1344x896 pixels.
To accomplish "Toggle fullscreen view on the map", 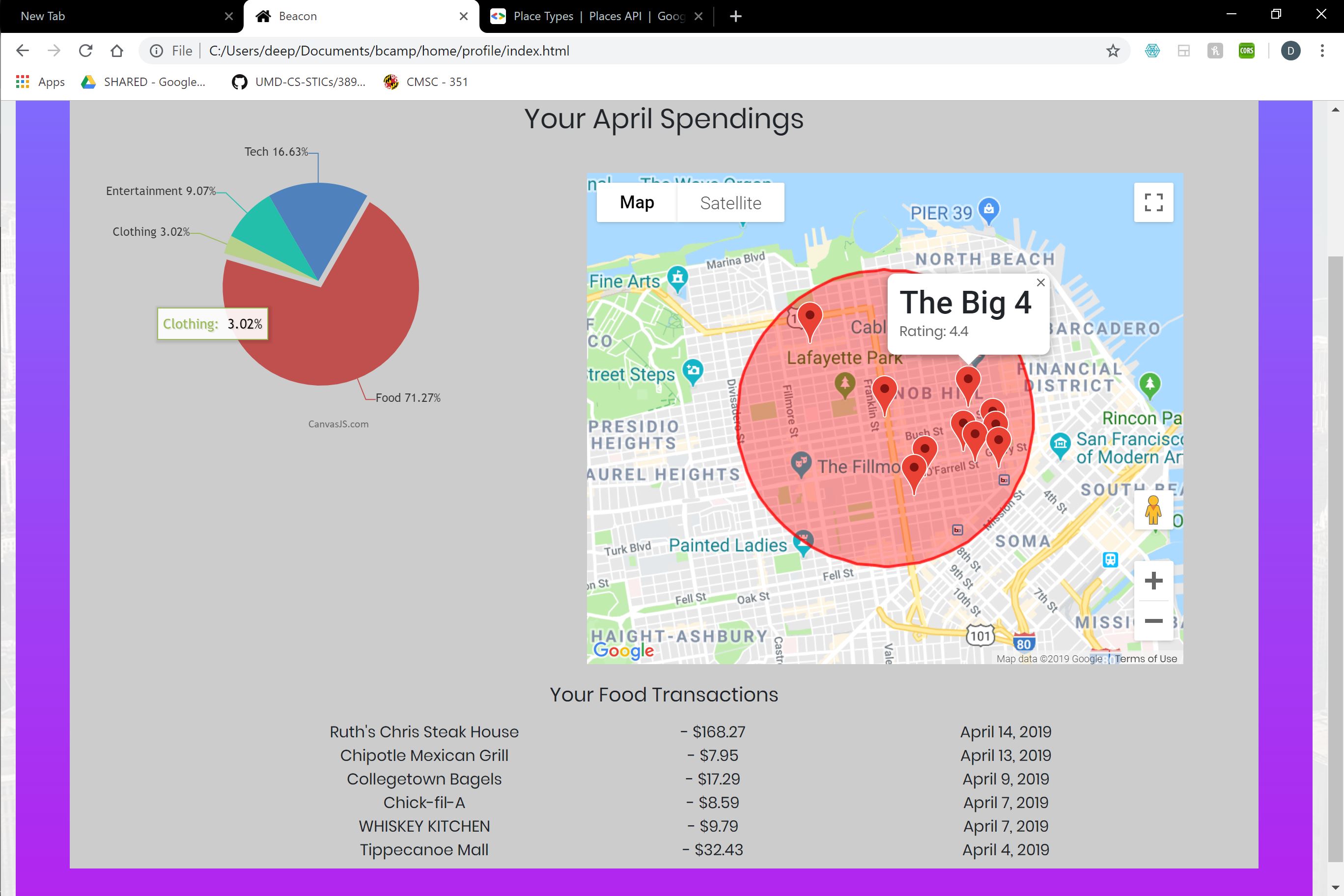I will click(x=1153, y=202).
